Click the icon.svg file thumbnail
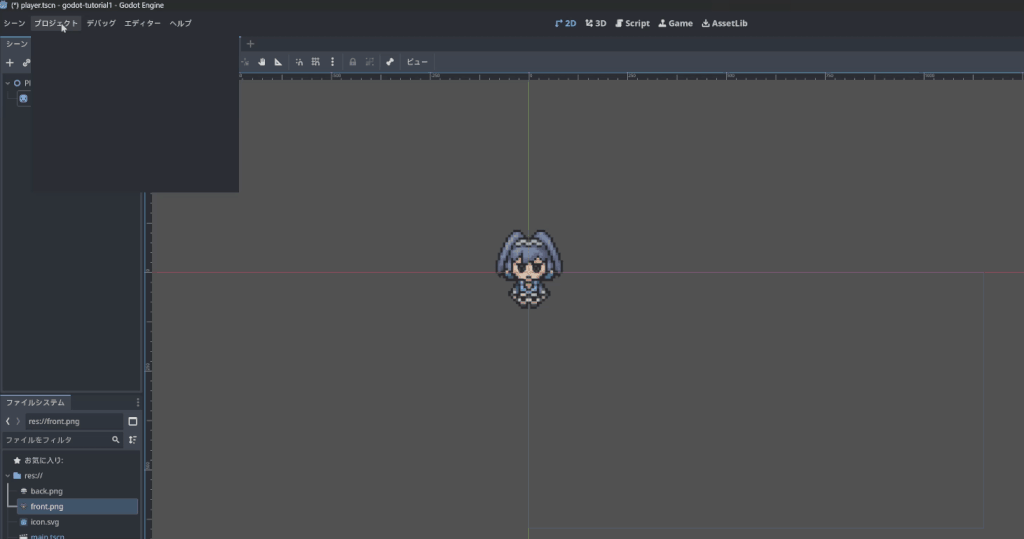The width and height of the screenshot is (1024, 539). pyautogui.click(x=24, y=522)
